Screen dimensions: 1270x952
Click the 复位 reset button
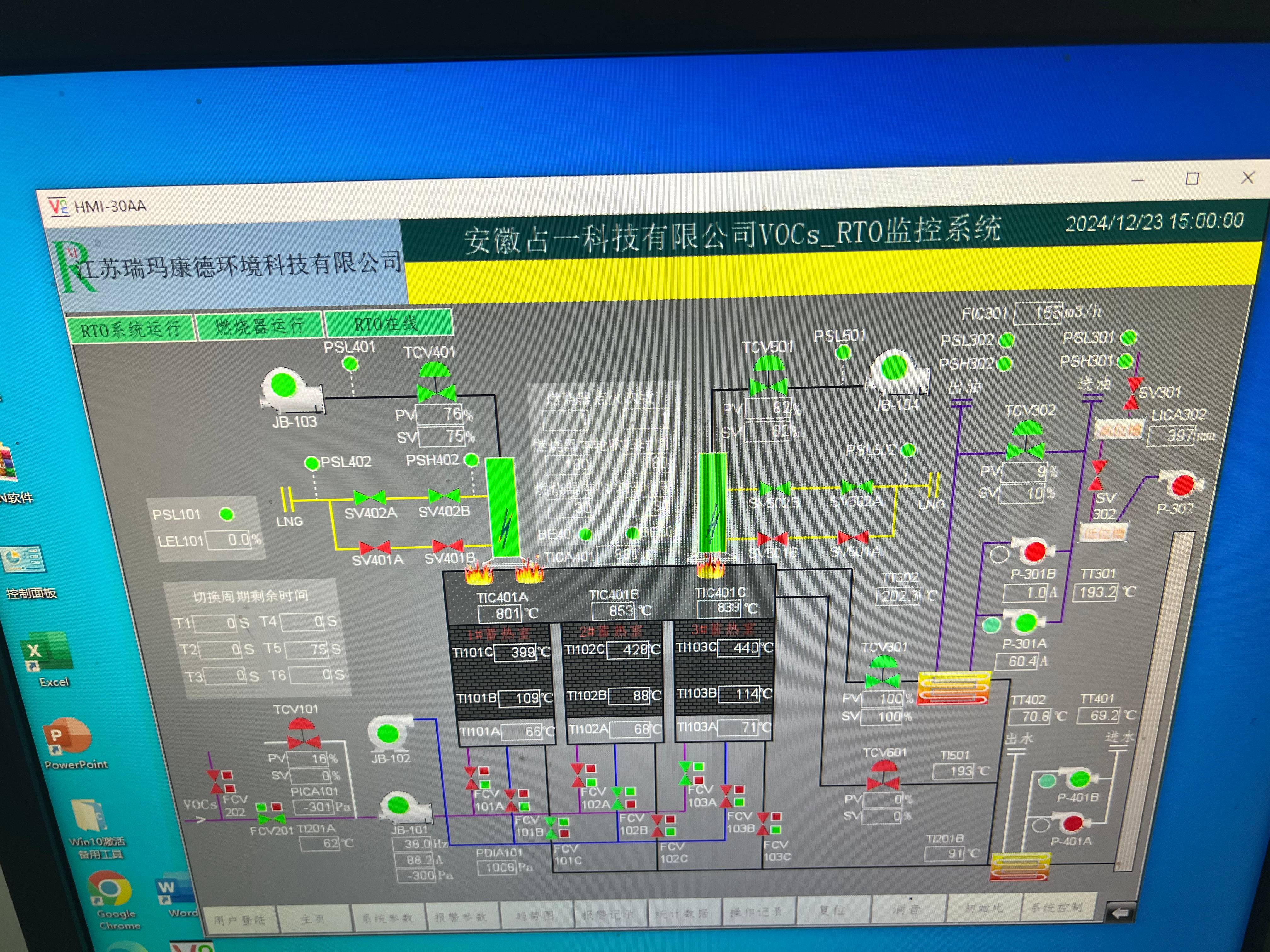point(832,910)
